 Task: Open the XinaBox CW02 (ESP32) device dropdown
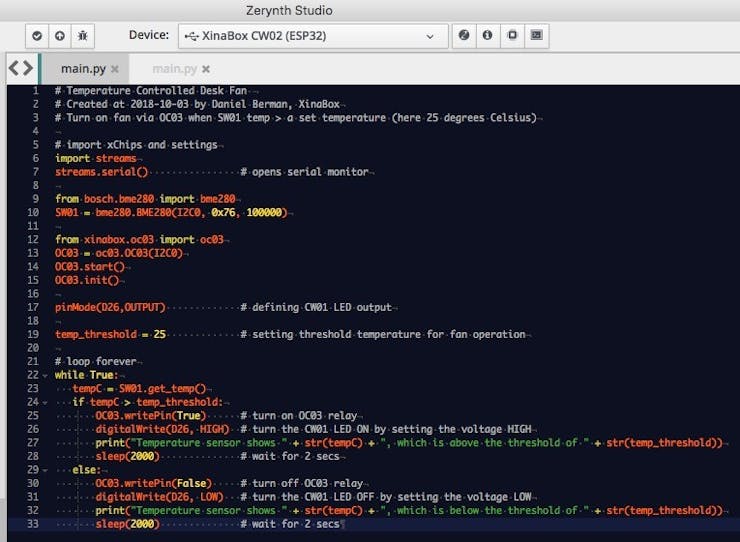(313, 36)
